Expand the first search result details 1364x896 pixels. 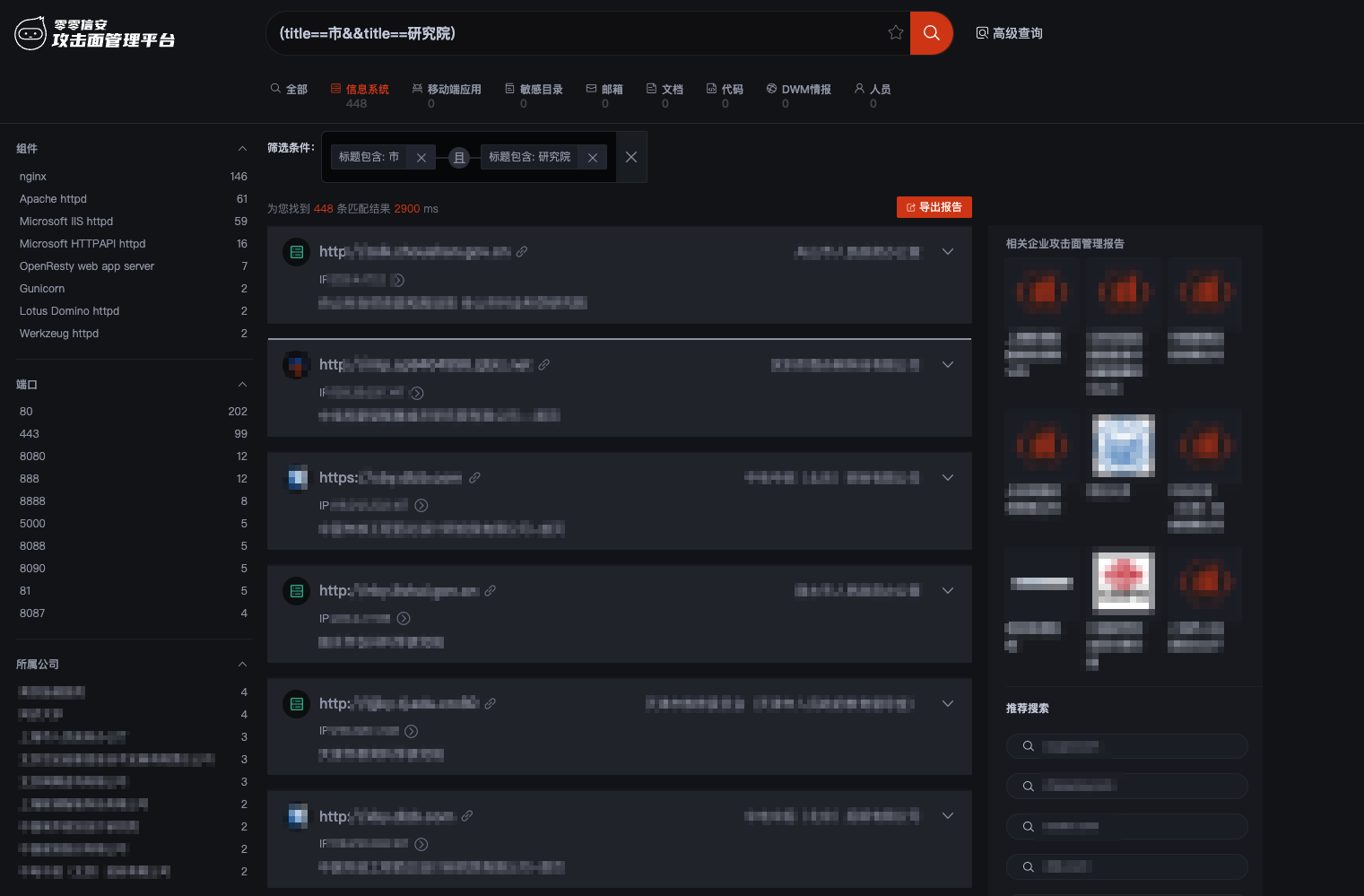click(947, 252)
